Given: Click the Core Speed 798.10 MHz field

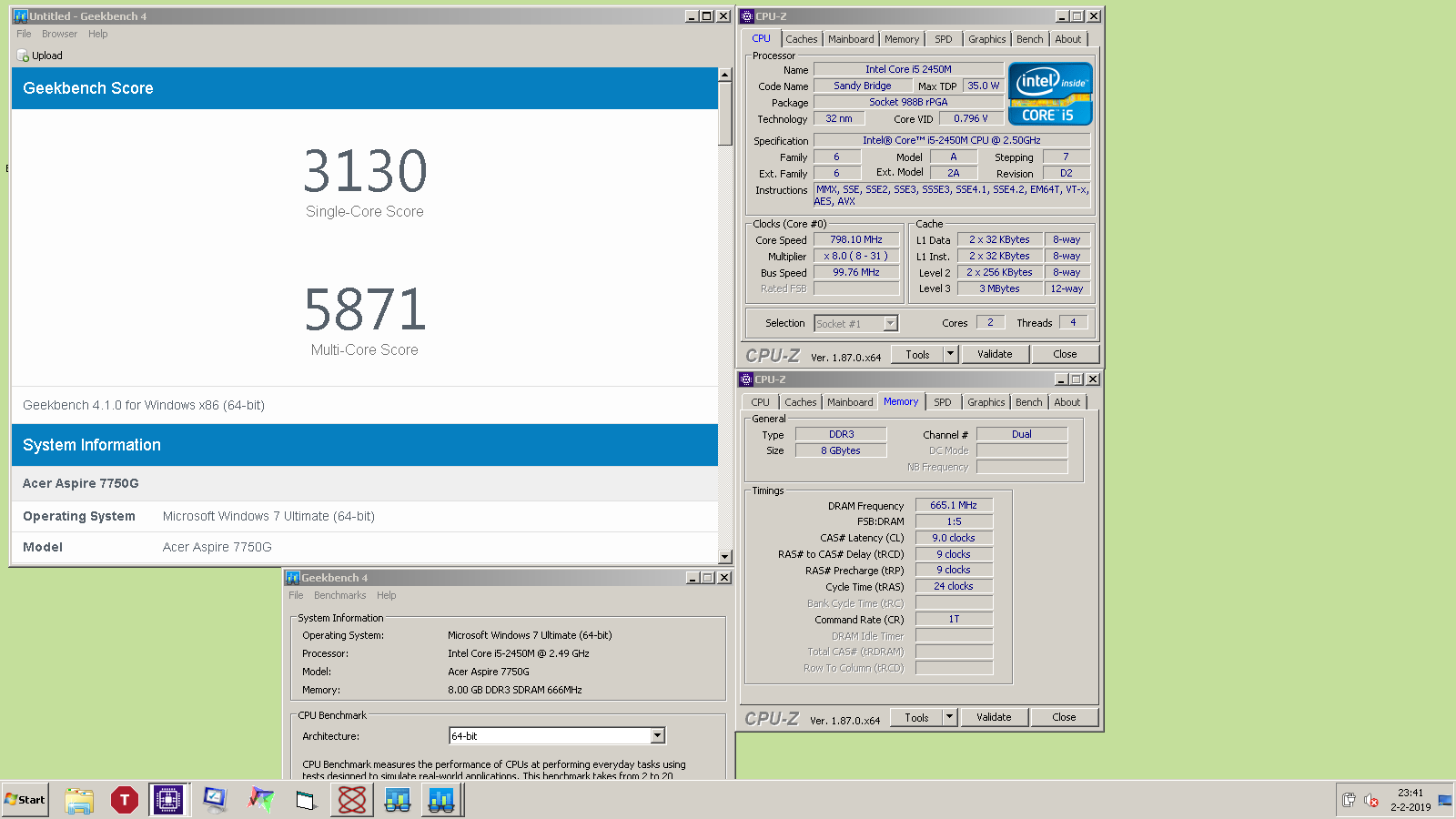Looking at the screenshot, I should 856,239.
